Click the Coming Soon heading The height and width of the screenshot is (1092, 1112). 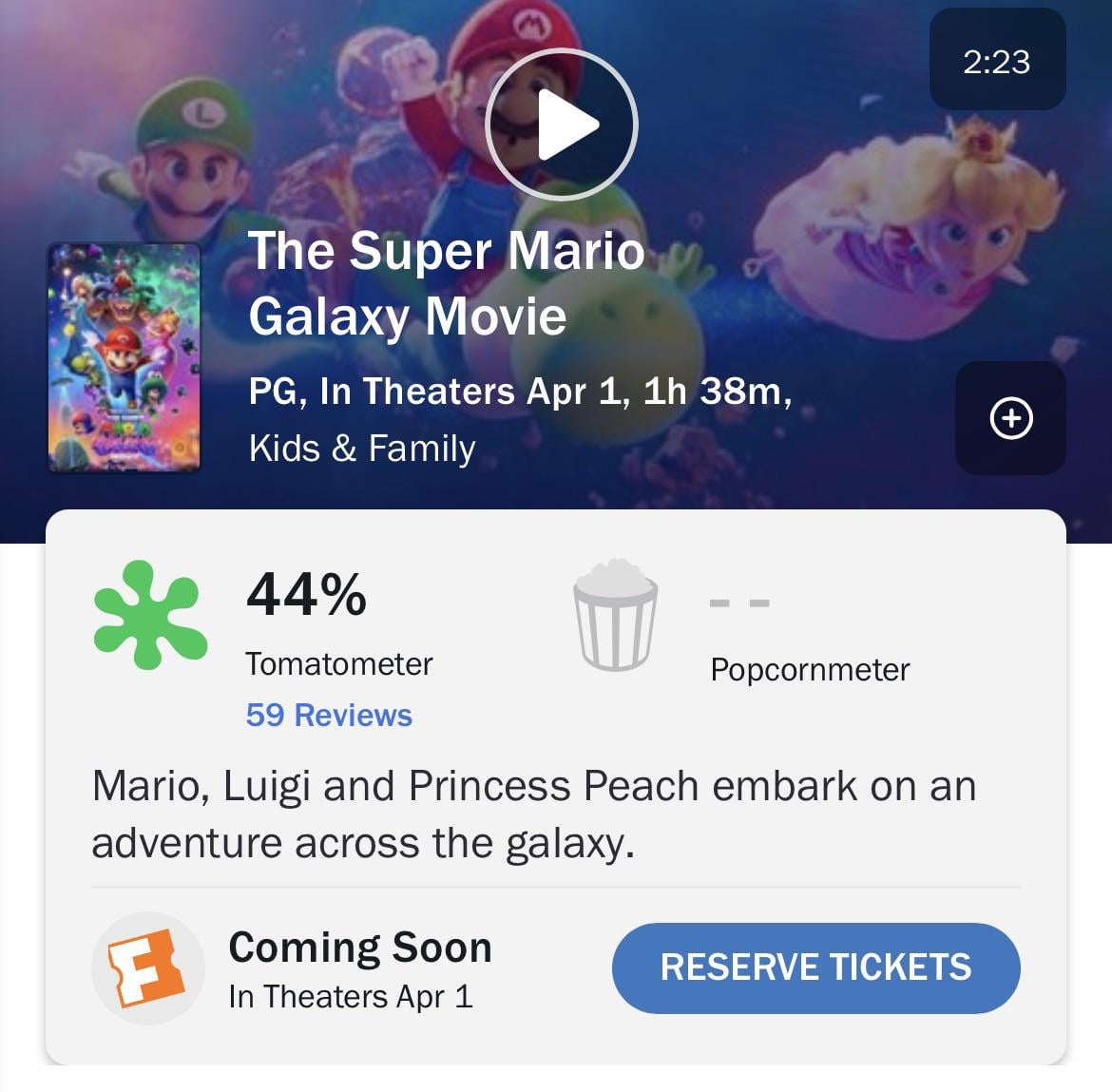360,948
